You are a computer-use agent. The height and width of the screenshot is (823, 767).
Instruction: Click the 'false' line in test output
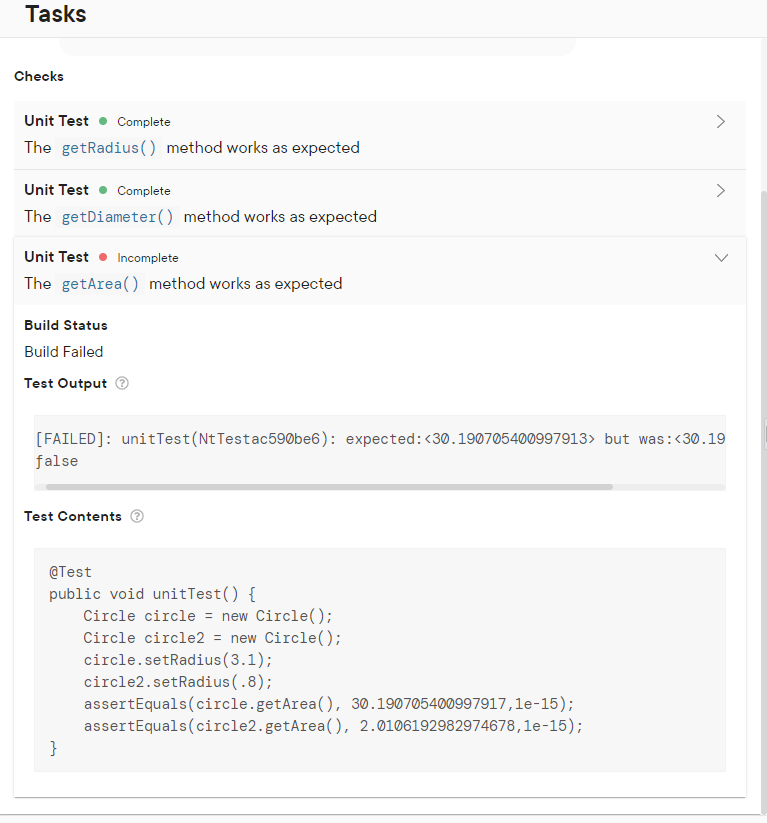[57, 461]
